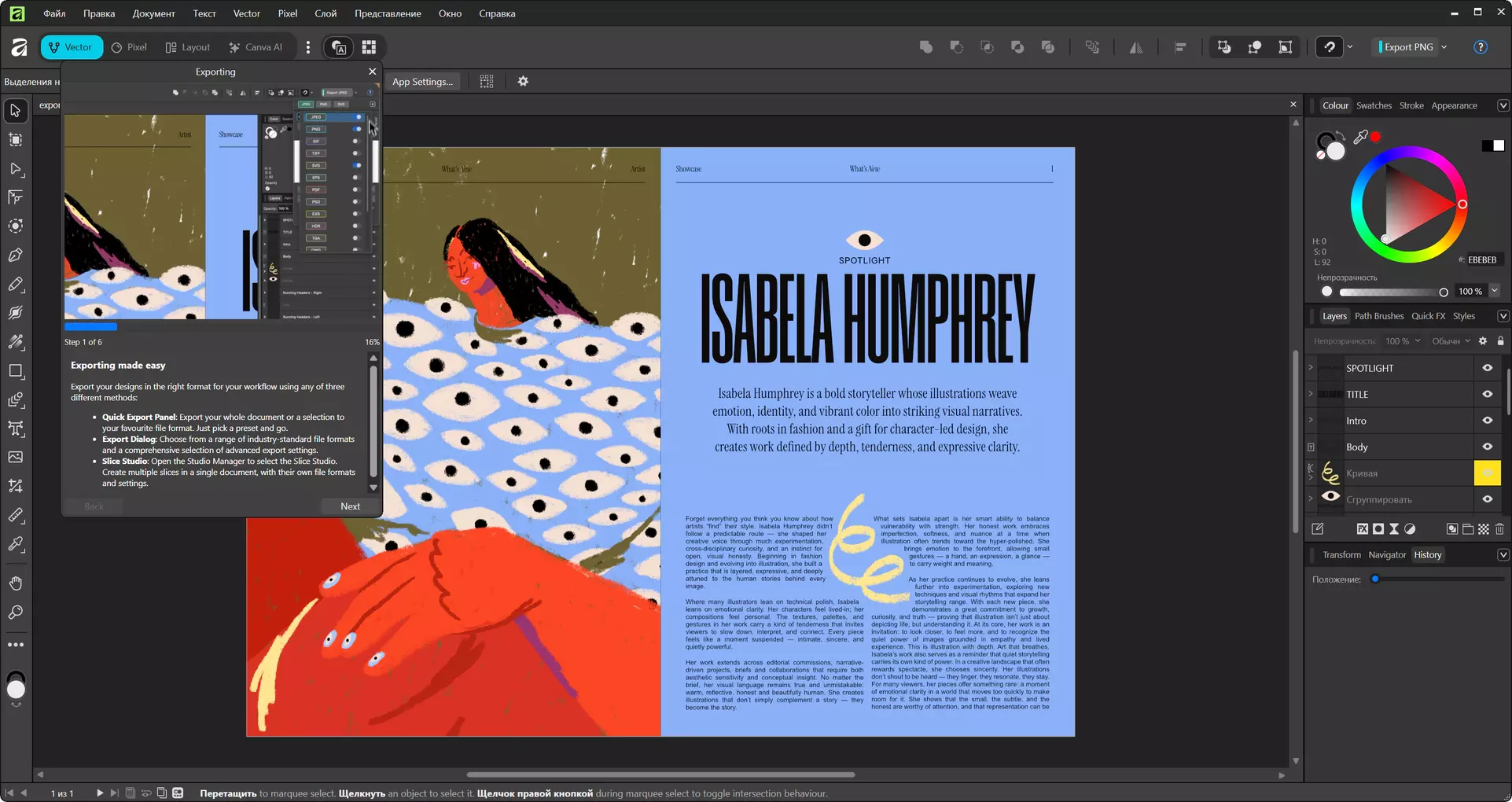This screenshot has width=1512, height=802.
Task: Switch to the Swatches tab
Action: 1374,105
